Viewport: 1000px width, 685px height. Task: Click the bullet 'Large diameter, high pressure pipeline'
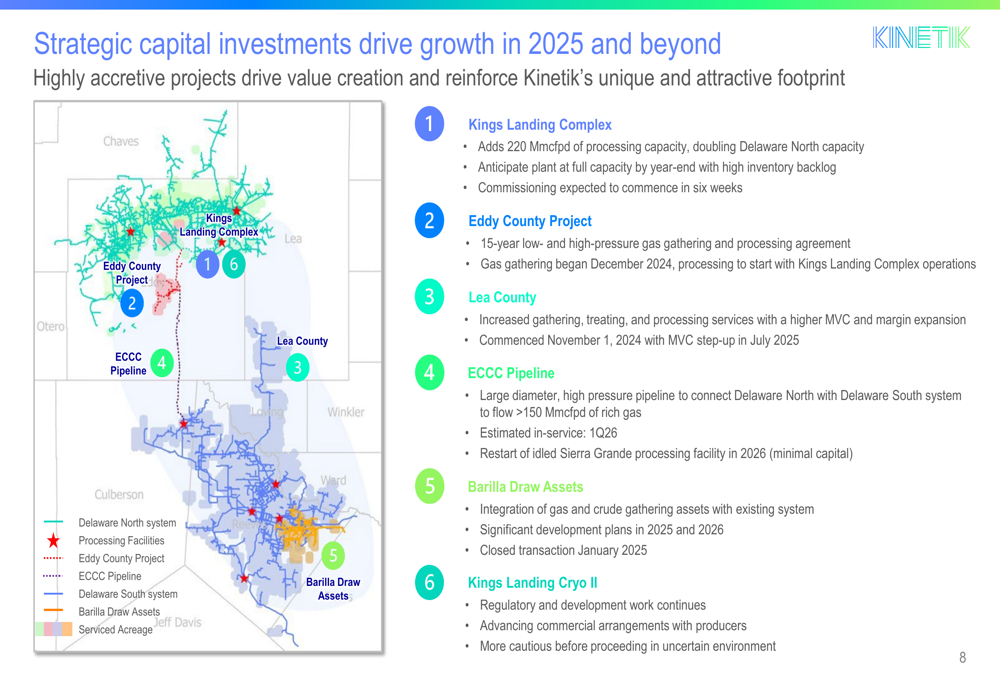click(721, 404)
